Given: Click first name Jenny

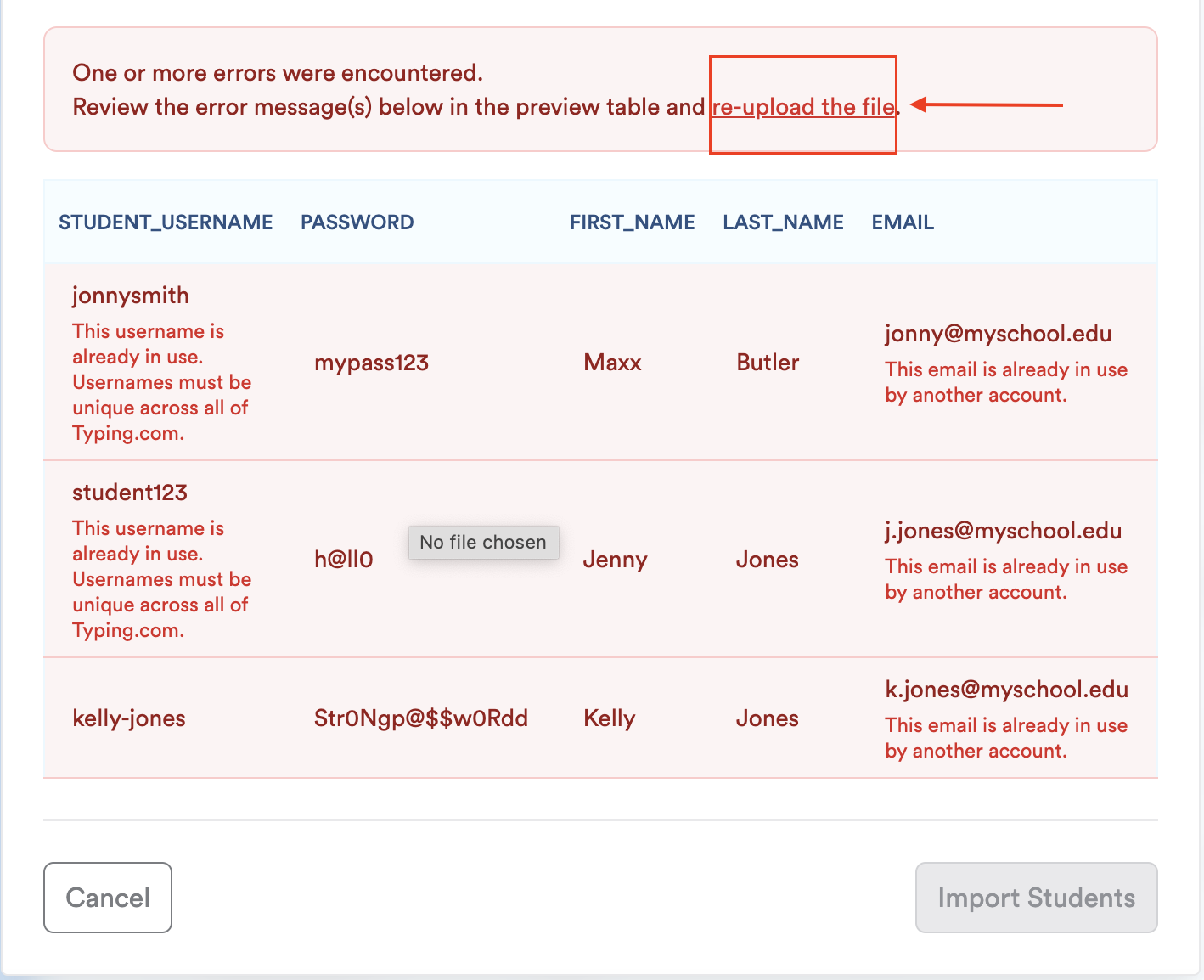Looking at the screenshot, I should point(615,560).
